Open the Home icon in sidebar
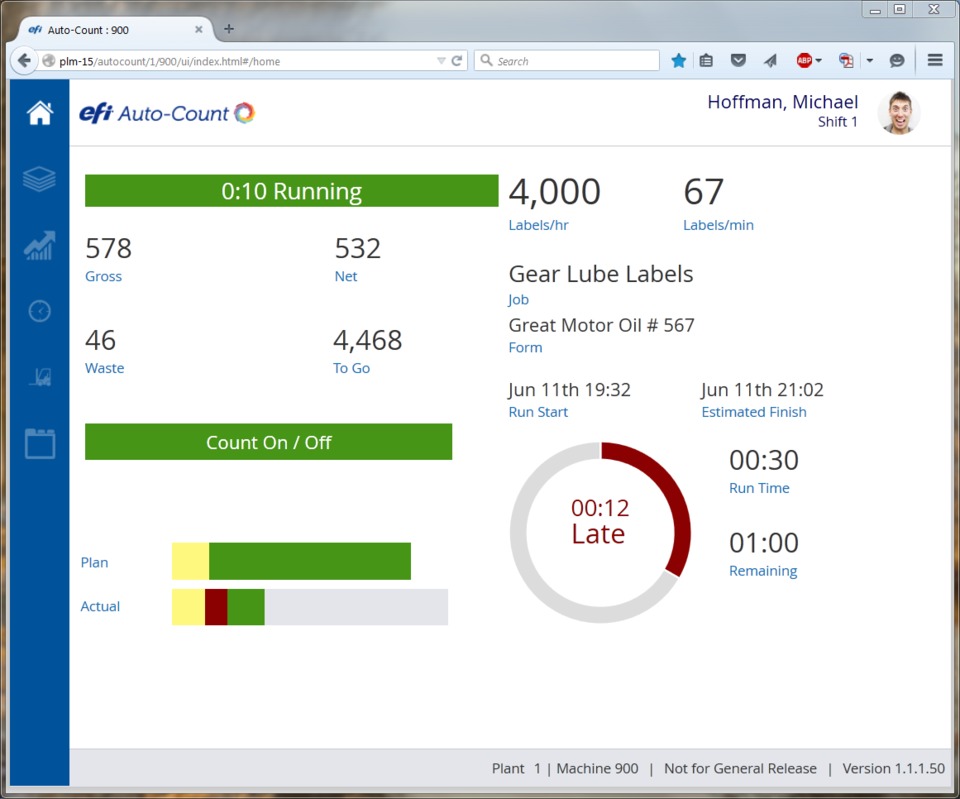This screenshot has width=960, height=799. [40, 113]
